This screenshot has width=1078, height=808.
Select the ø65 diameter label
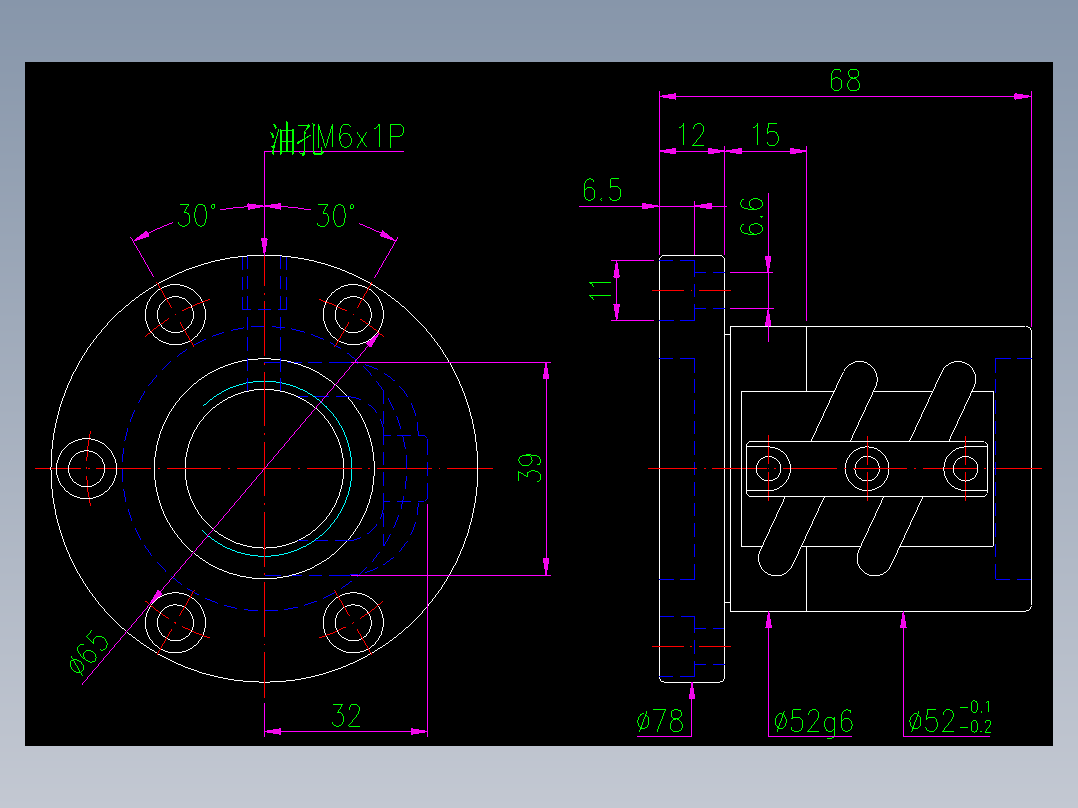tap(89, 653)
